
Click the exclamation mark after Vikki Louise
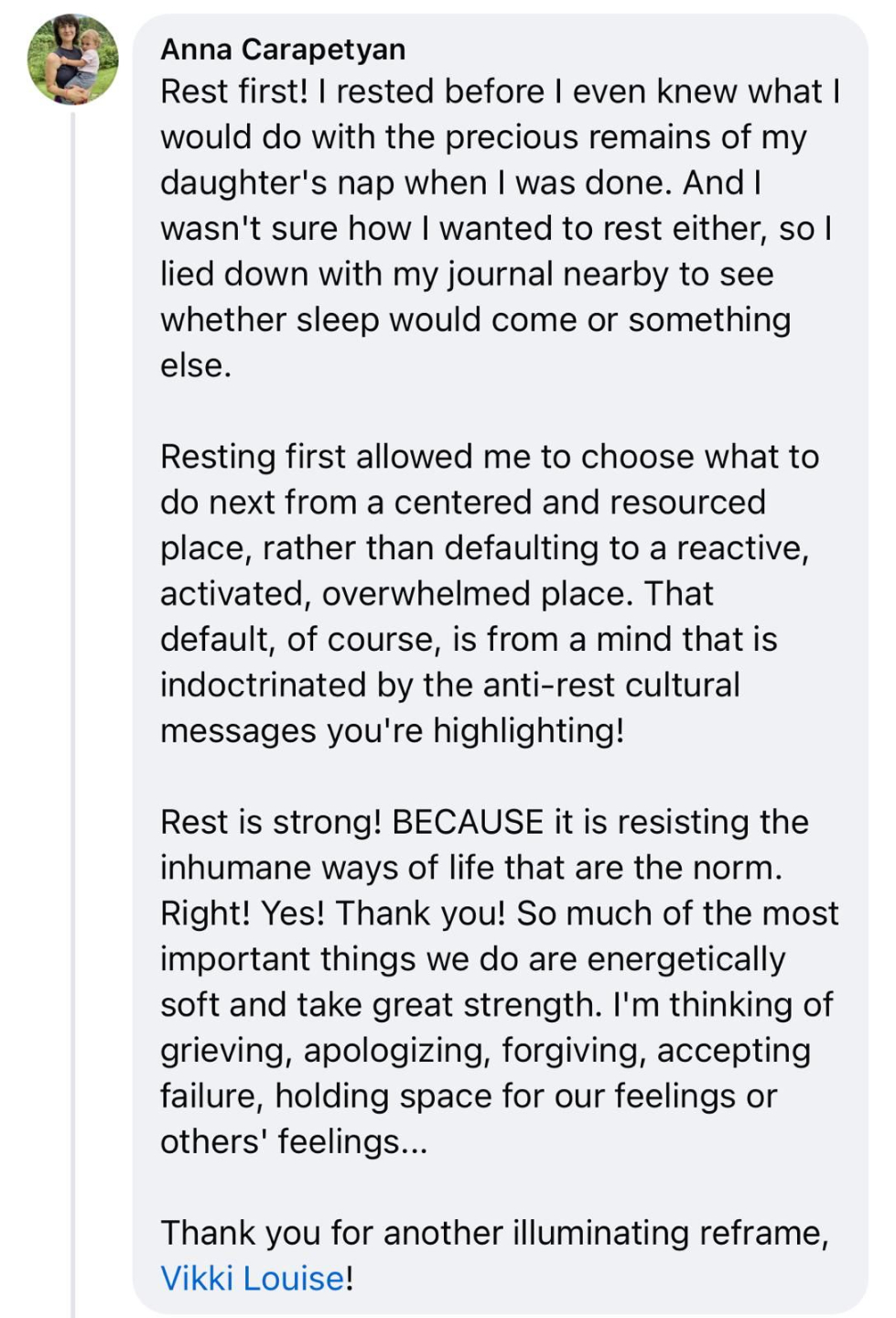pos(350,1278)
